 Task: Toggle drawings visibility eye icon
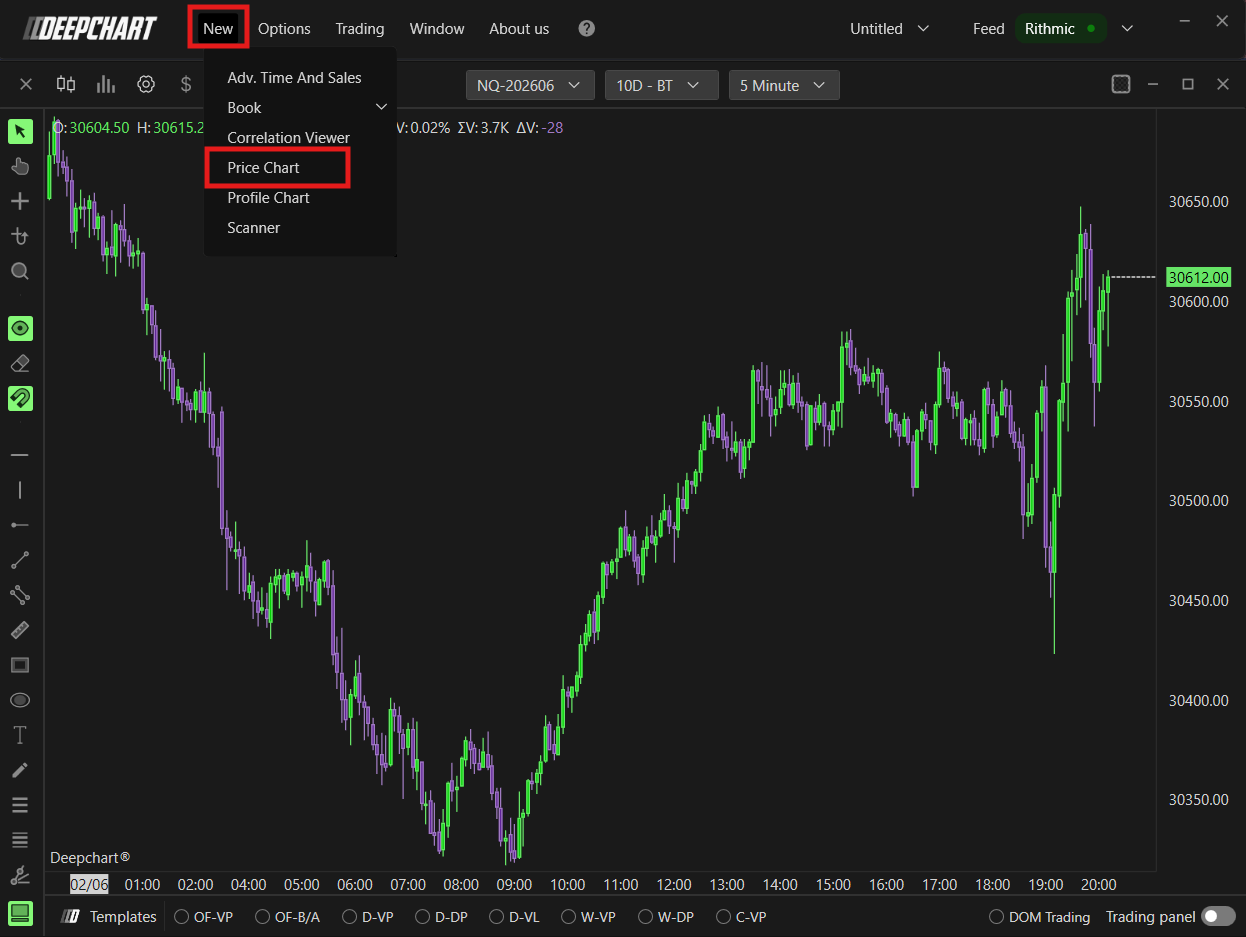tap(20, 328)
